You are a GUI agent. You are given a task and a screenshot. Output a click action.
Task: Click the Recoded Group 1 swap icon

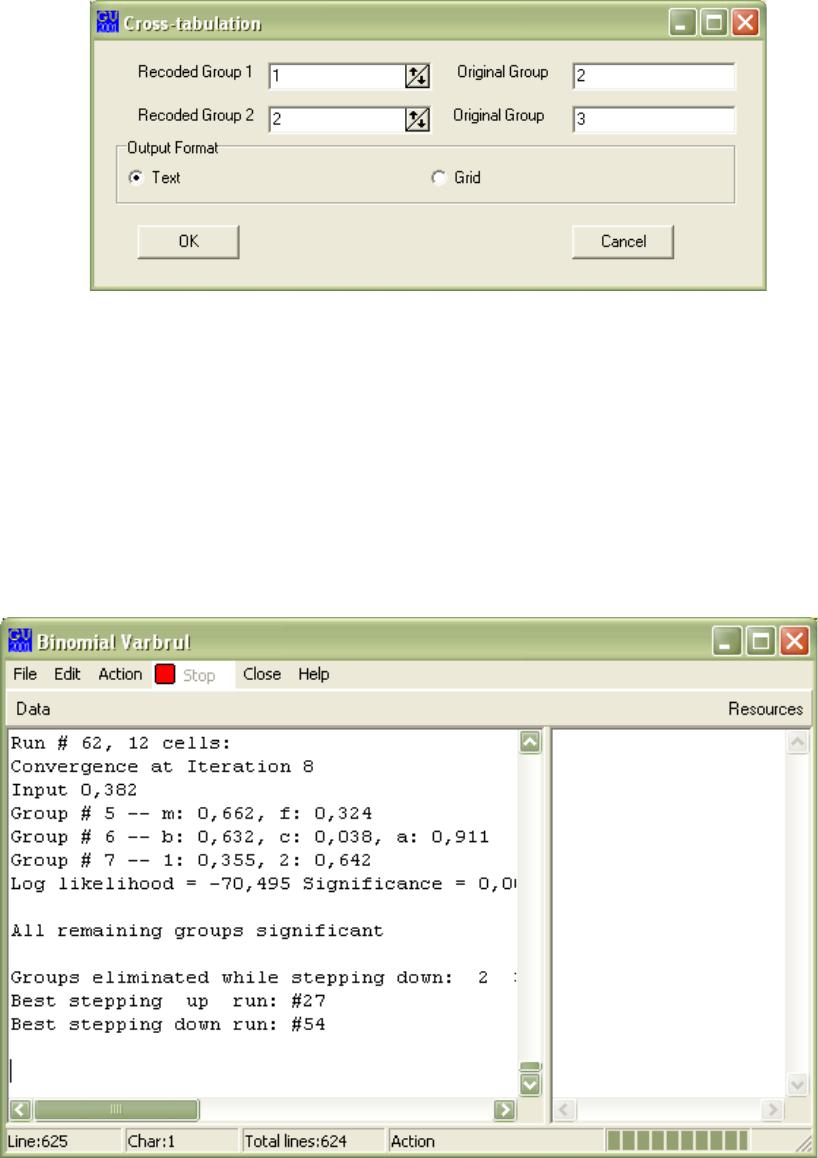(417, 77)
